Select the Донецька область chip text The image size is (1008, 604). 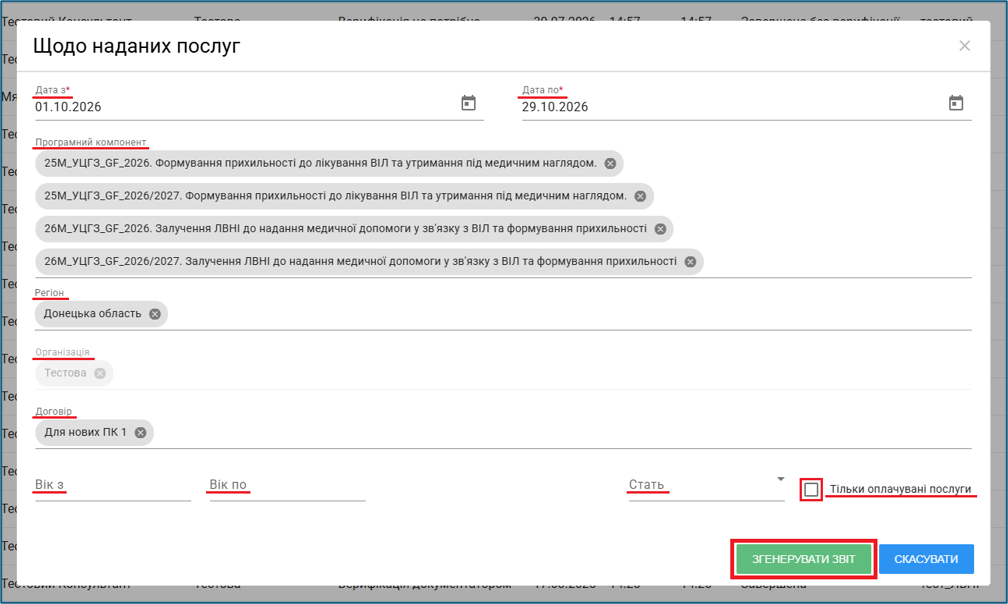pyautogui.click(x=93, y=314)
